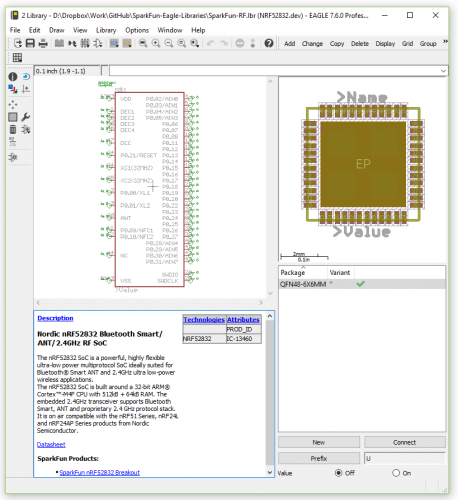Click the Prefix button
The height and width of the screenshot is (500, 458).
pyautogui.click(x=319, y=458)
